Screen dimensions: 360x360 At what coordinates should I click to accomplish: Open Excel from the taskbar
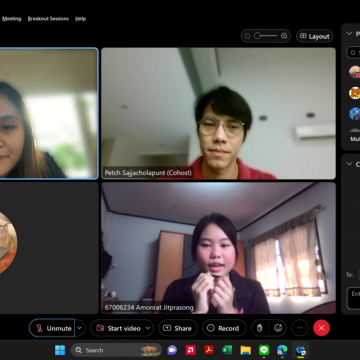pos(227,350)
